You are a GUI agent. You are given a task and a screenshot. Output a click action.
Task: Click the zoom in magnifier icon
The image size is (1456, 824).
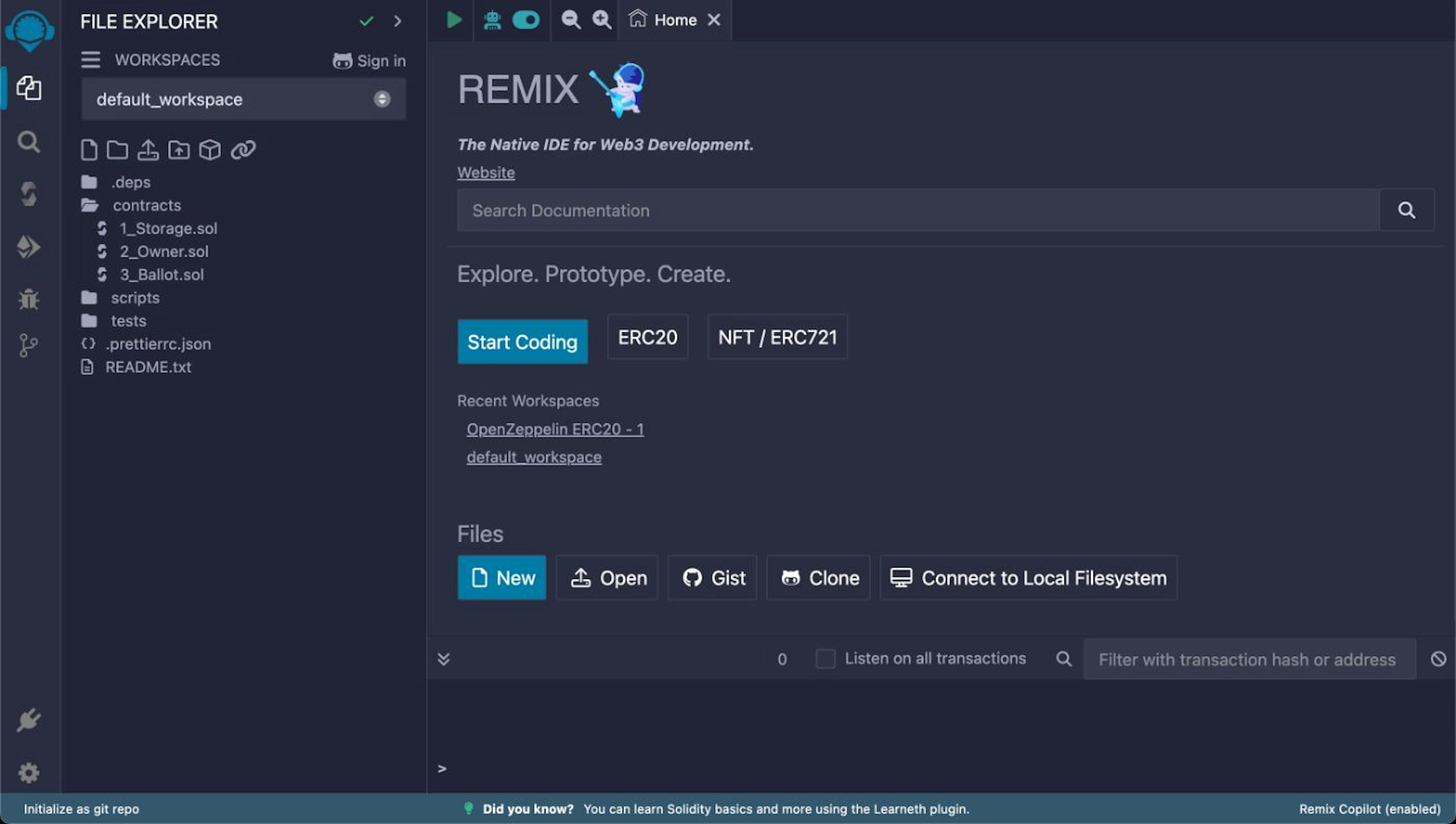point(602,20)
